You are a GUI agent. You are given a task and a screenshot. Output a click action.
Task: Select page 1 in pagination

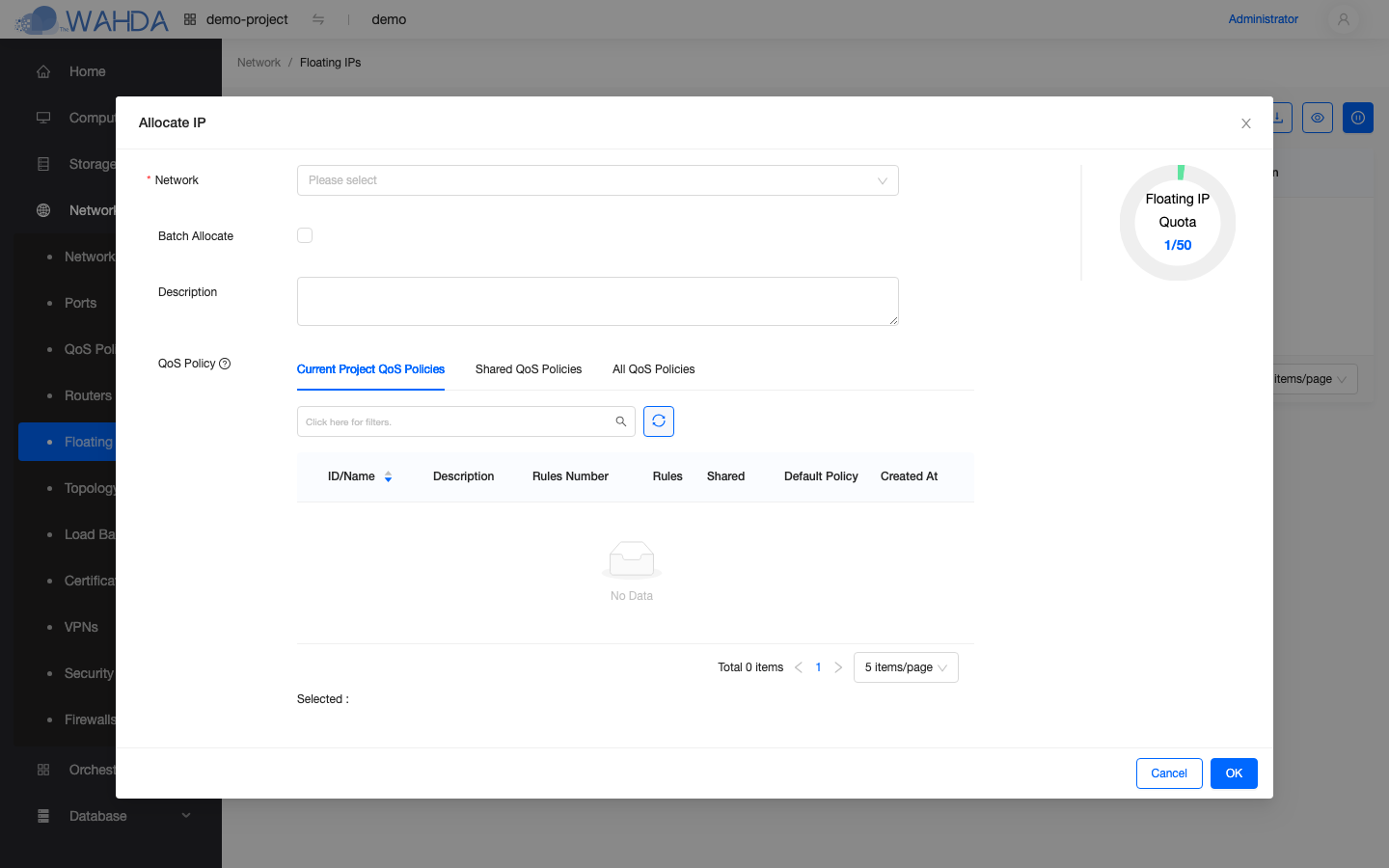click(818, 667)
